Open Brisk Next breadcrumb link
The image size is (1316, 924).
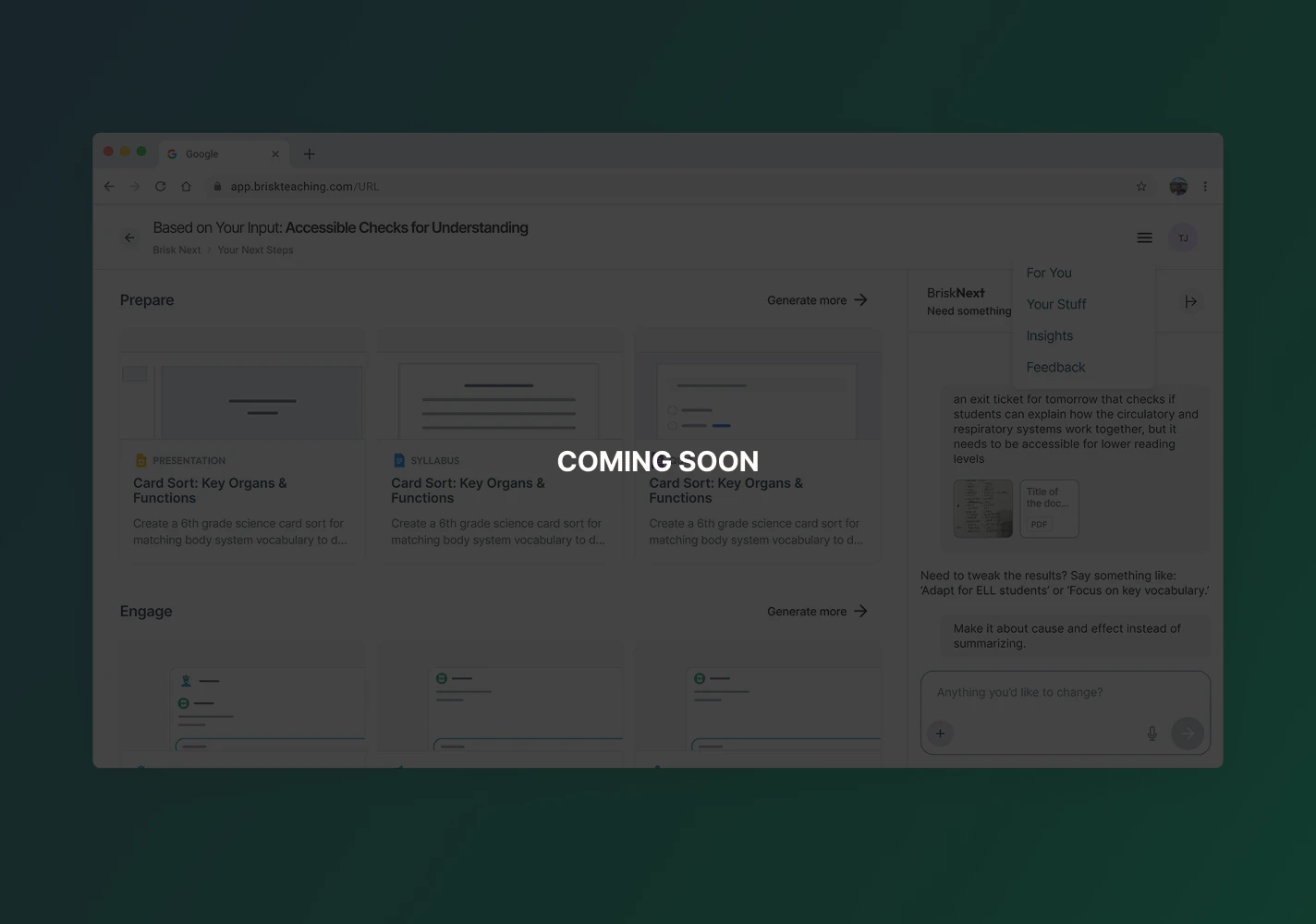tap(177, 250)
